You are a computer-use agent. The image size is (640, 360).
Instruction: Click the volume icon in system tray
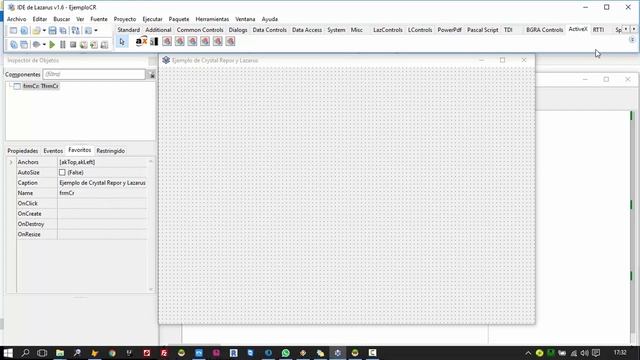pos(584,353)
